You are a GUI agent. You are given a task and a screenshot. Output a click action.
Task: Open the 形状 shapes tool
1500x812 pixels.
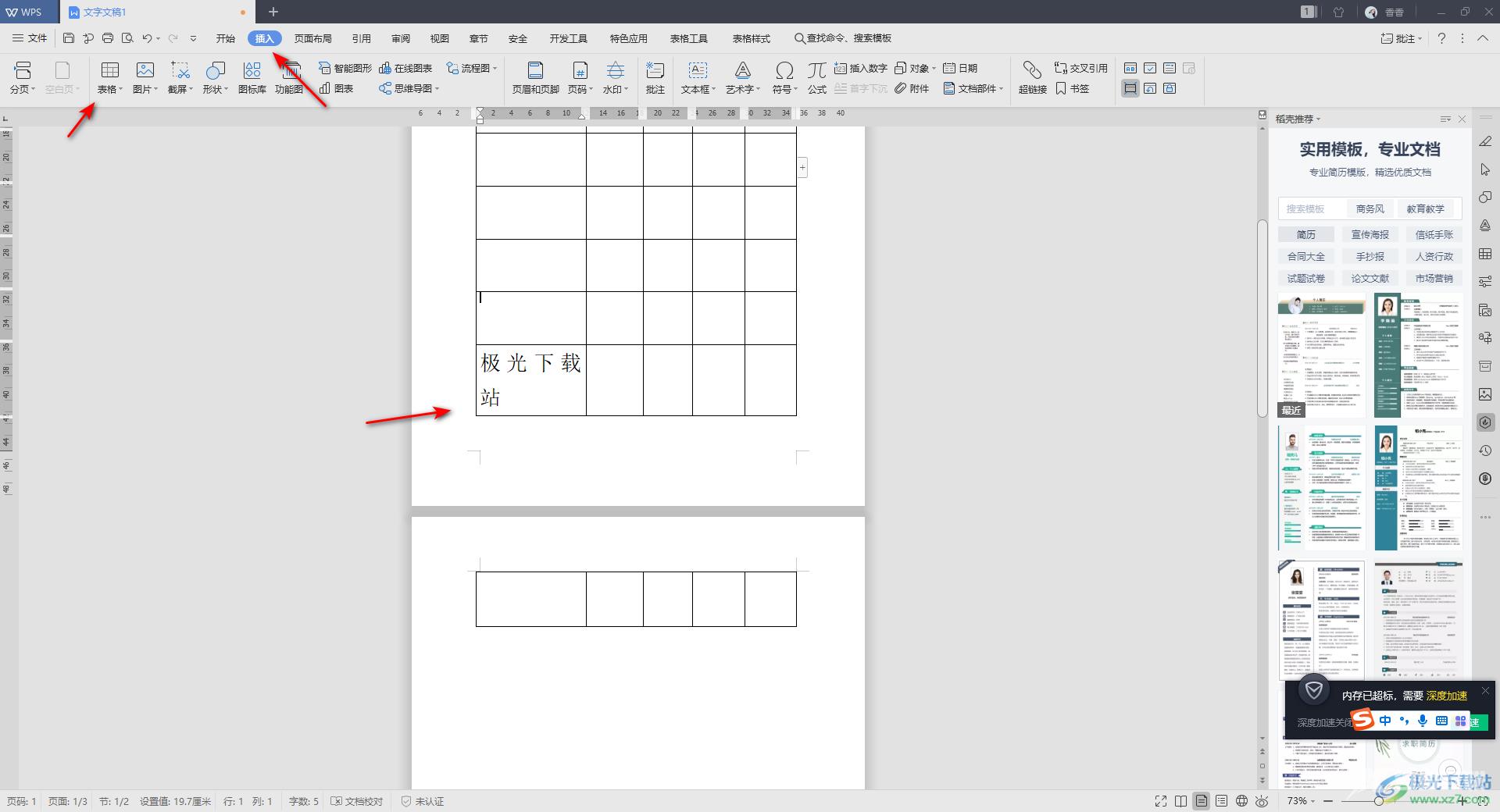pos(215,77)
